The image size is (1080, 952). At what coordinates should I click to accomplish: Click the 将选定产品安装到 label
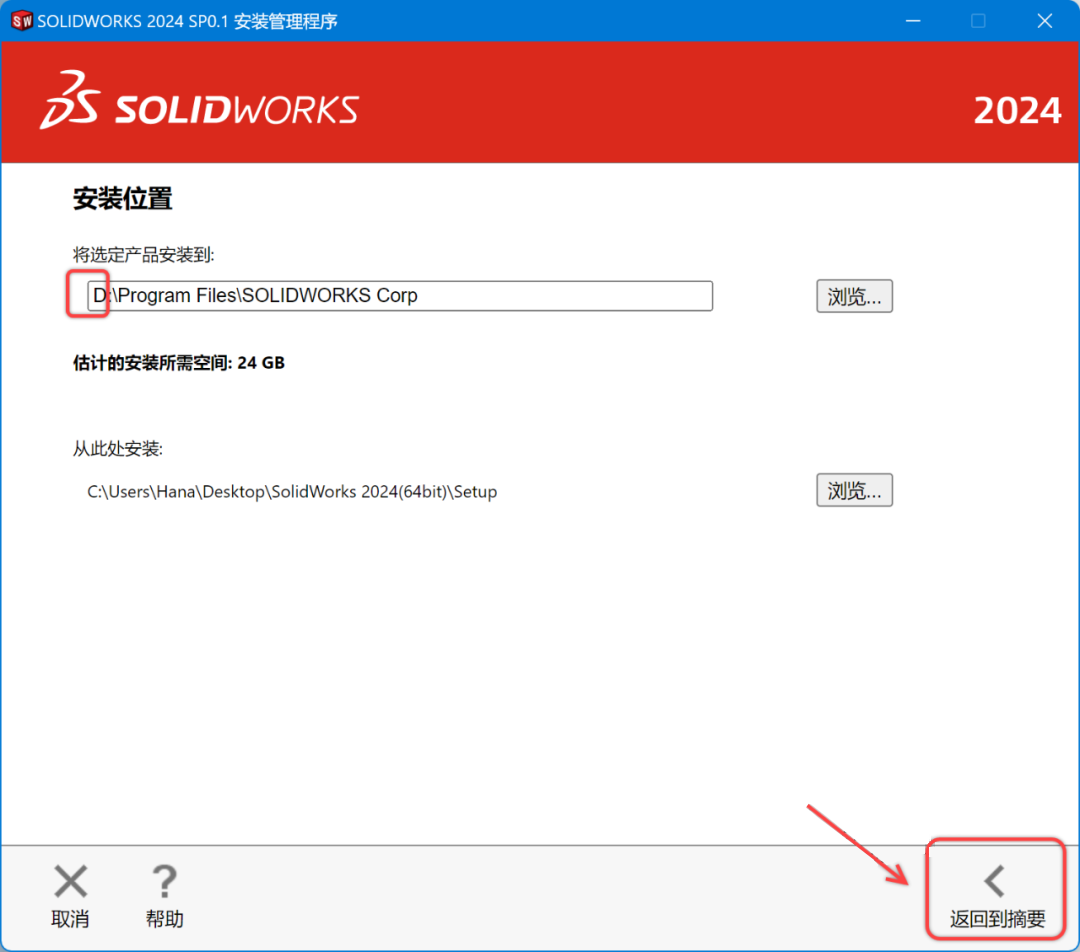(143, 255)
